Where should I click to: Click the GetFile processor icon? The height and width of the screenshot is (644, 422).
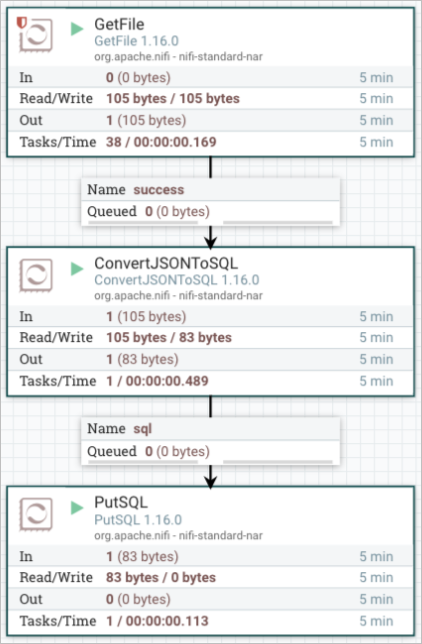coord(36,35)
